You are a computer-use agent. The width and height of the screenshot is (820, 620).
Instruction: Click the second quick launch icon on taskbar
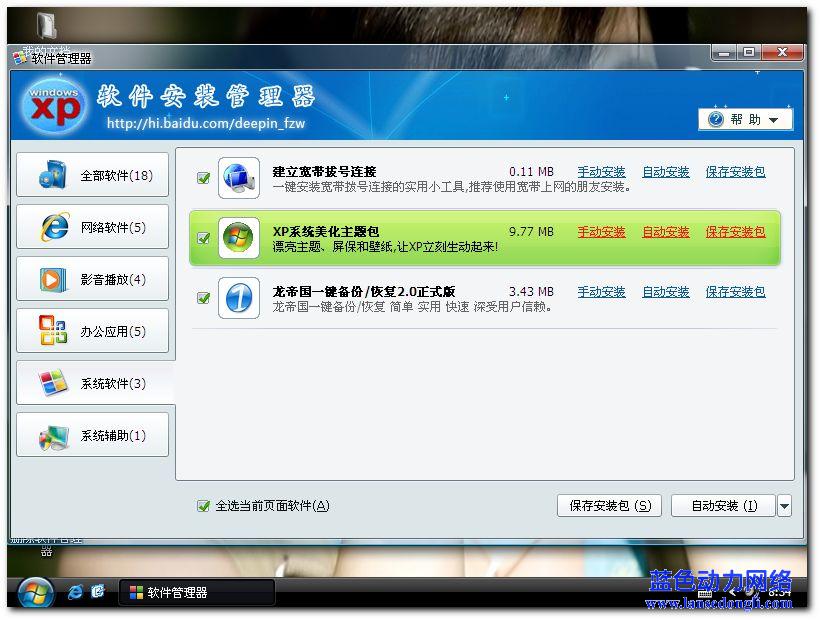point(98,592)
